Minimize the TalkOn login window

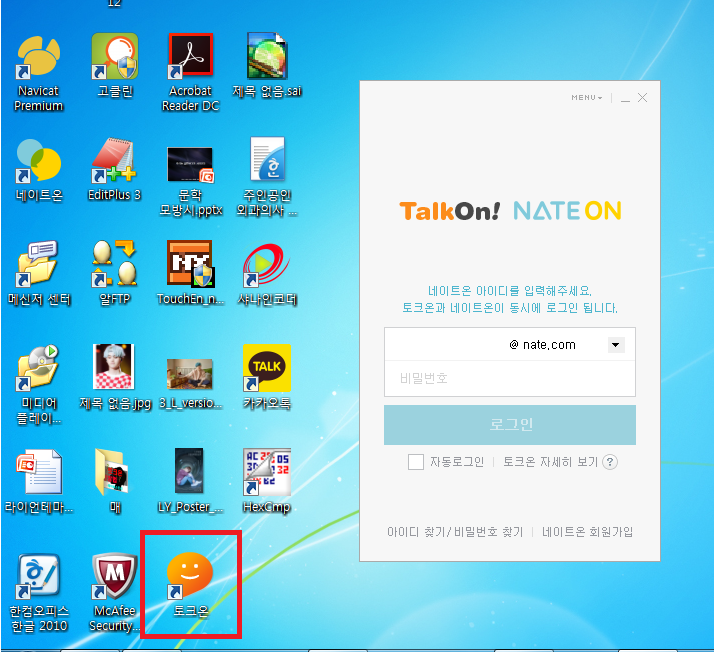(x=625, y=98)
